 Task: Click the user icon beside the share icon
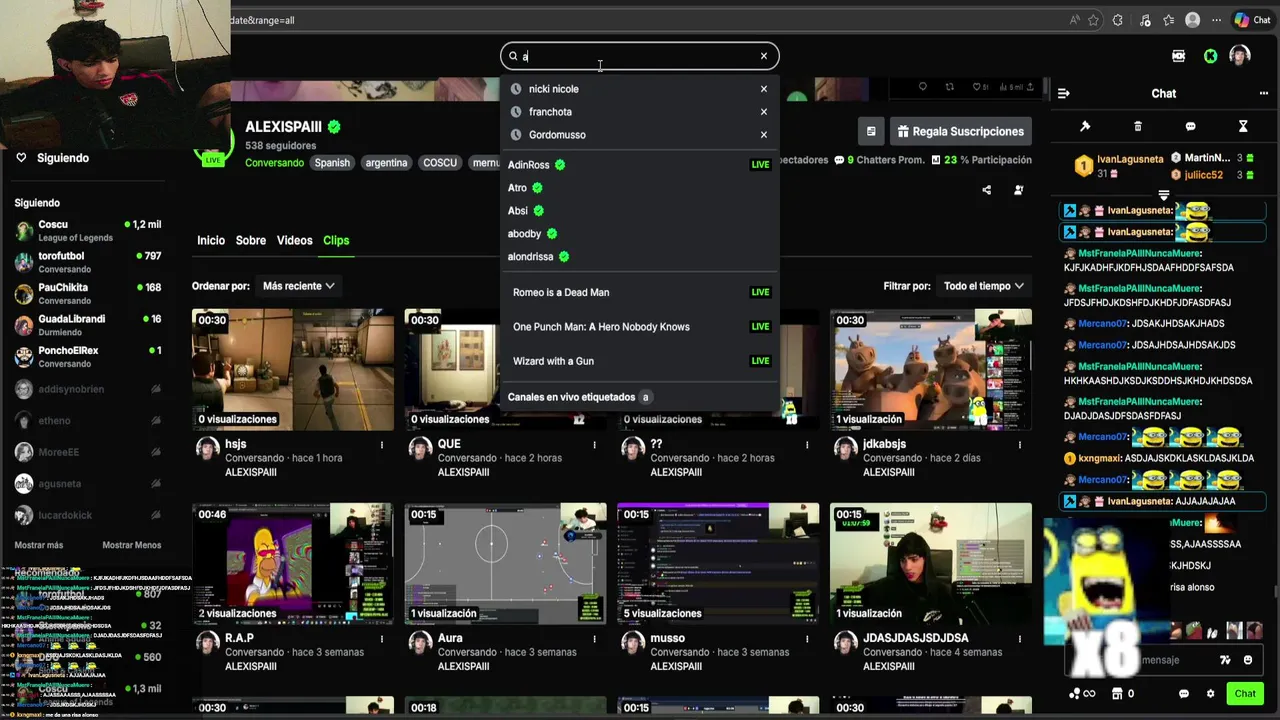coord(1019,190)
